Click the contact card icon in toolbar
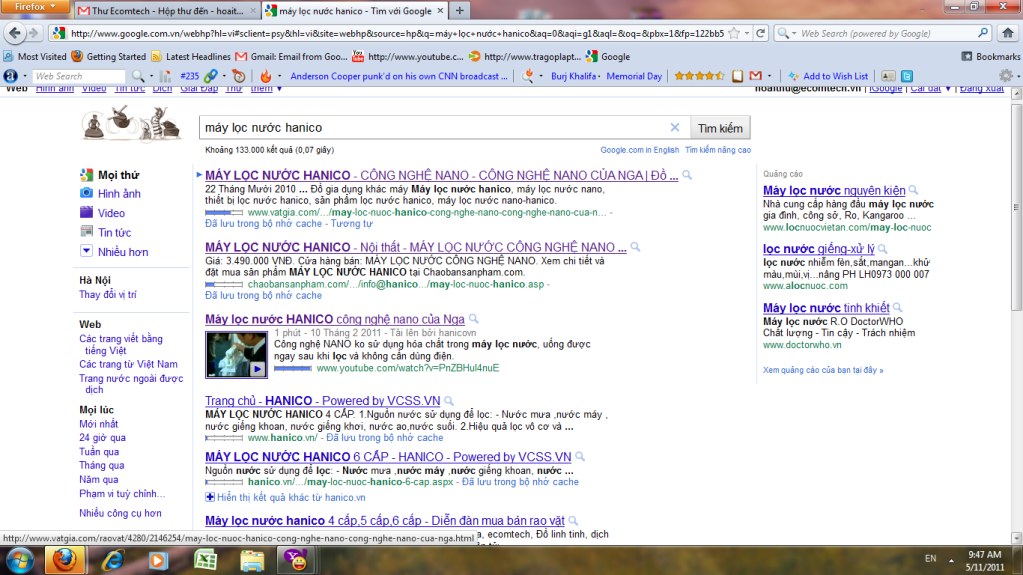This screenshot has width=1023, height=575. click(x=888, y=76)
